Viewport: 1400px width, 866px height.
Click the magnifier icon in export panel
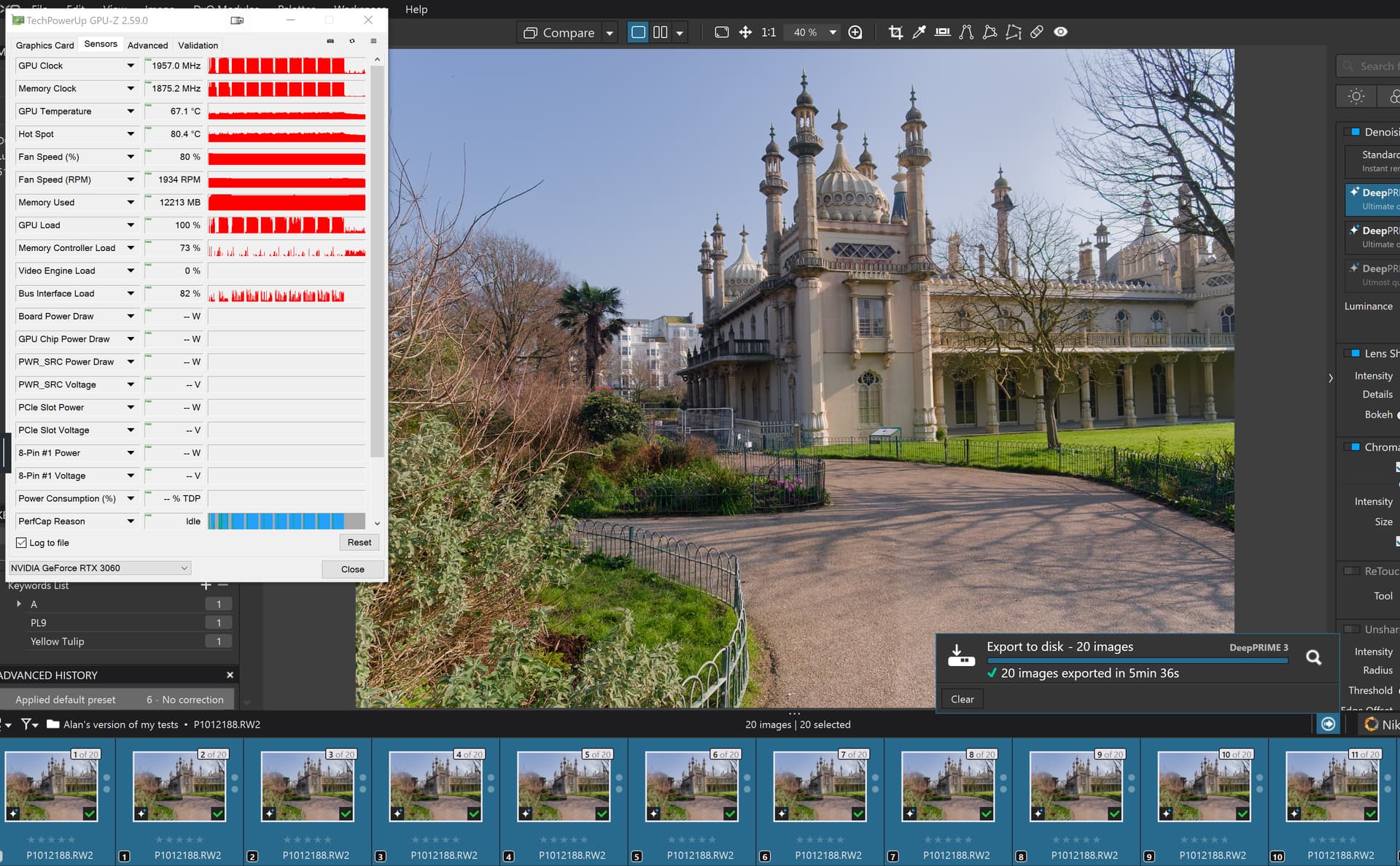[x=1313, y=657]
